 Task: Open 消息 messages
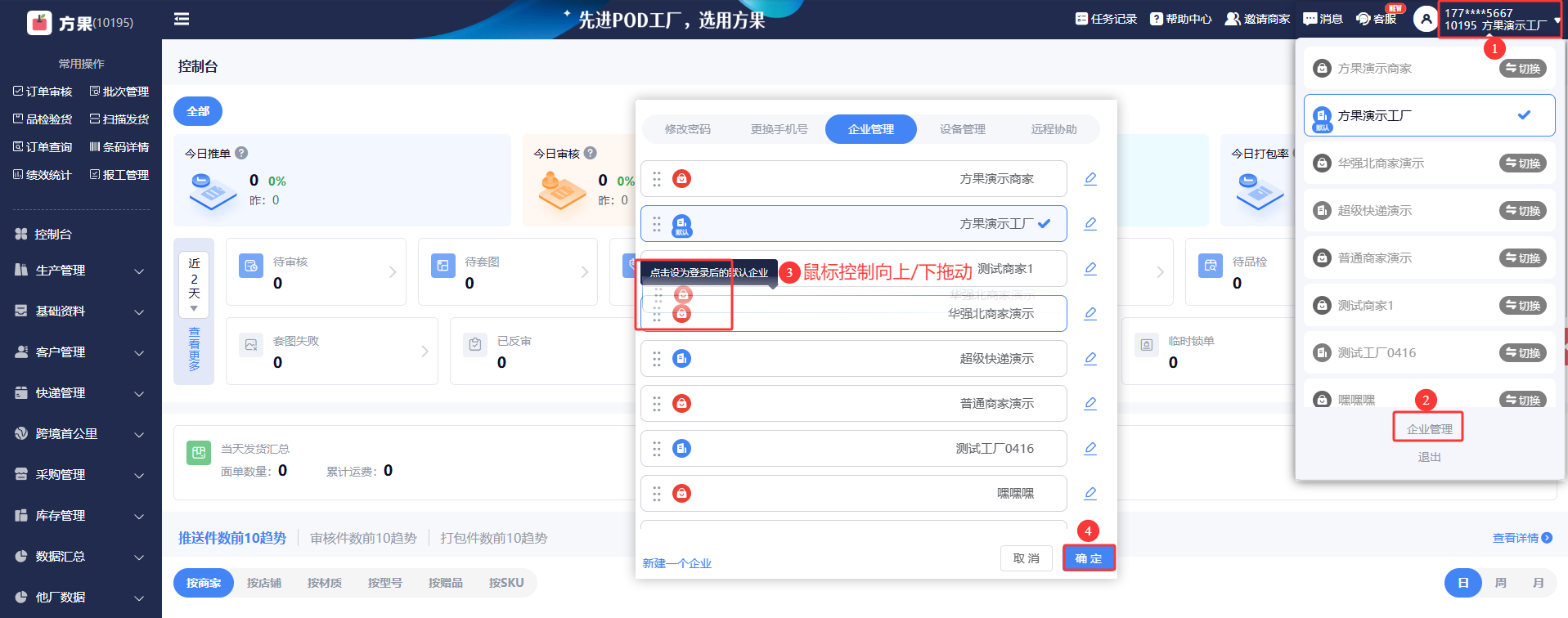tap(1323, 19)
